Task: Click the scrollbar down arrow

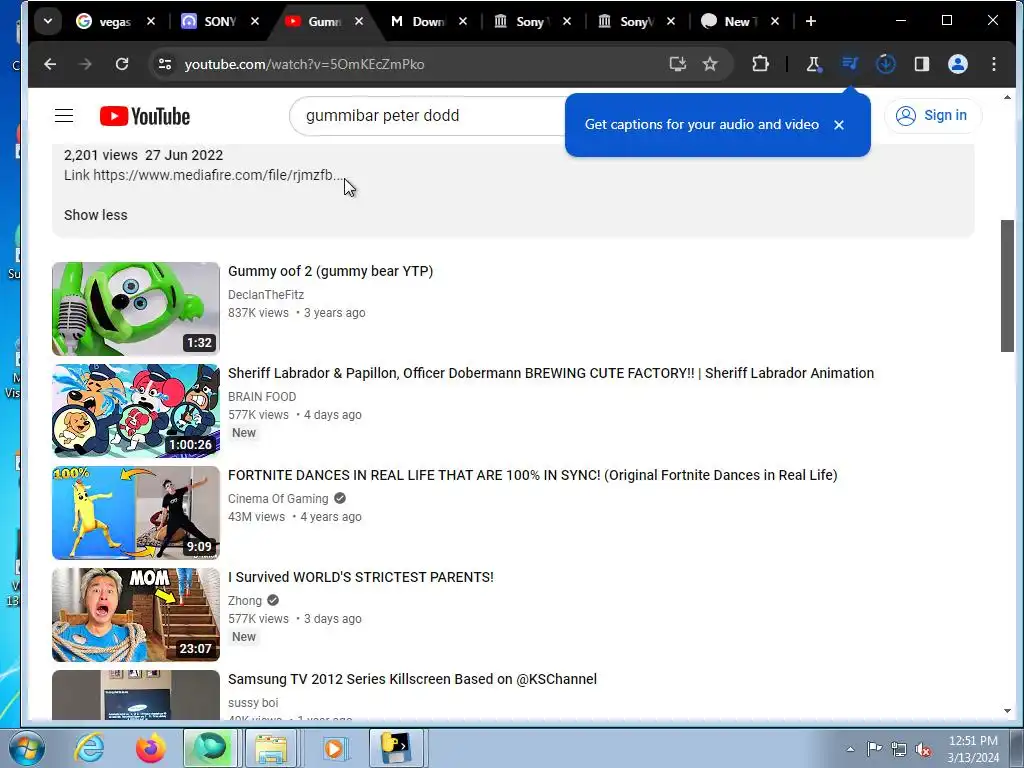Action: click(x=1007, y=711)
